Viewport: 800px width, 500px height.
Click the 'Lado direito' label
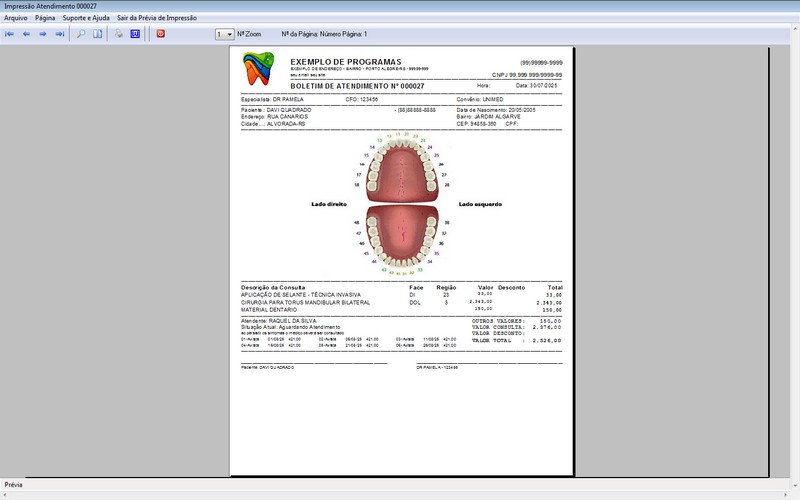[328, 204]
